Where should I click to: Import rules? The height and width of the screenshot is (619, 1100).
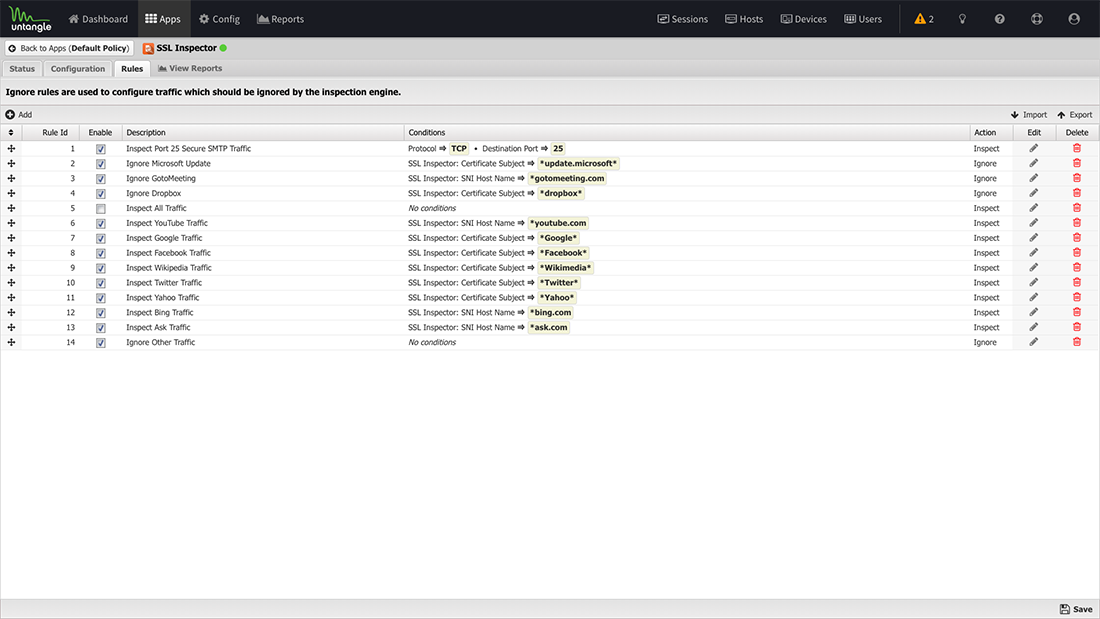[x=1028, y=114]
